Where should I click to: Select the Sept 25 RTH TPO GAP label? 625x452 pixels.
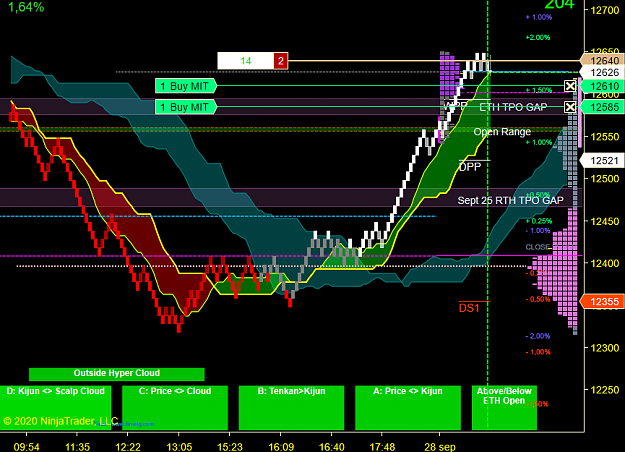[510, 200]
